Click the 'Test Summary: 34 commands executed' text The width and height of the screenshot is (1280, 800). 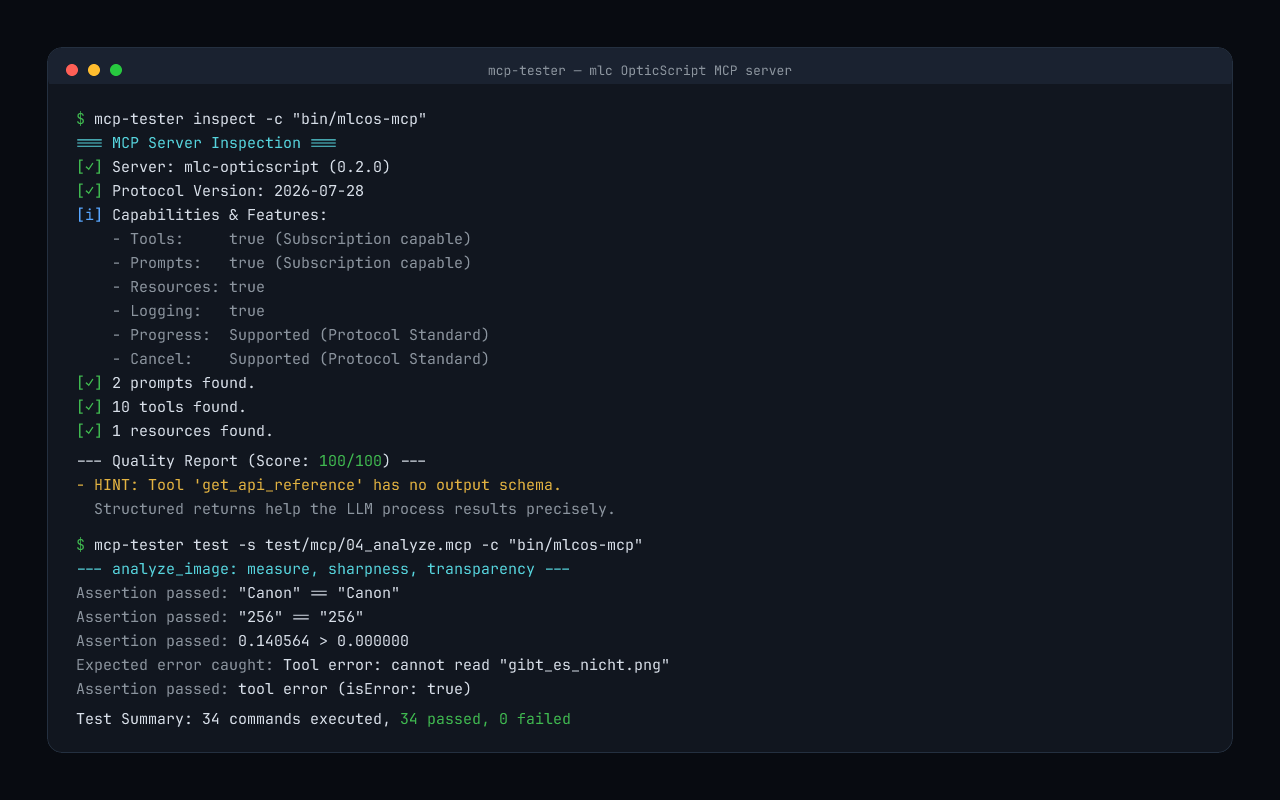point(233,719)
